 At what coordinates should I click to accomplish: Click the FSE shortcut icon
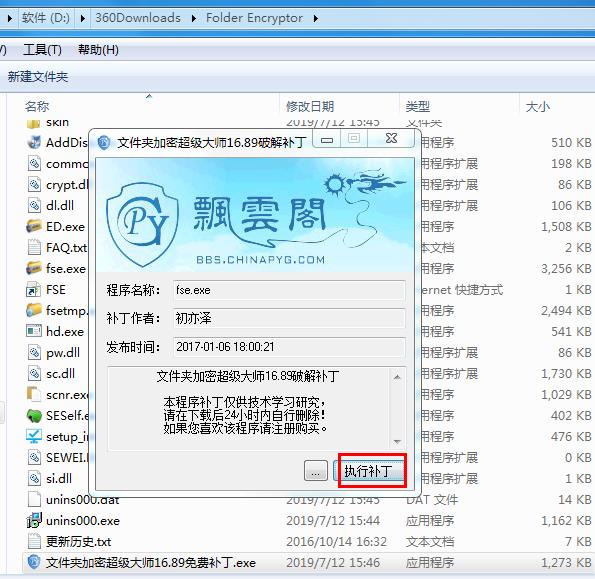tap(34, 290)
